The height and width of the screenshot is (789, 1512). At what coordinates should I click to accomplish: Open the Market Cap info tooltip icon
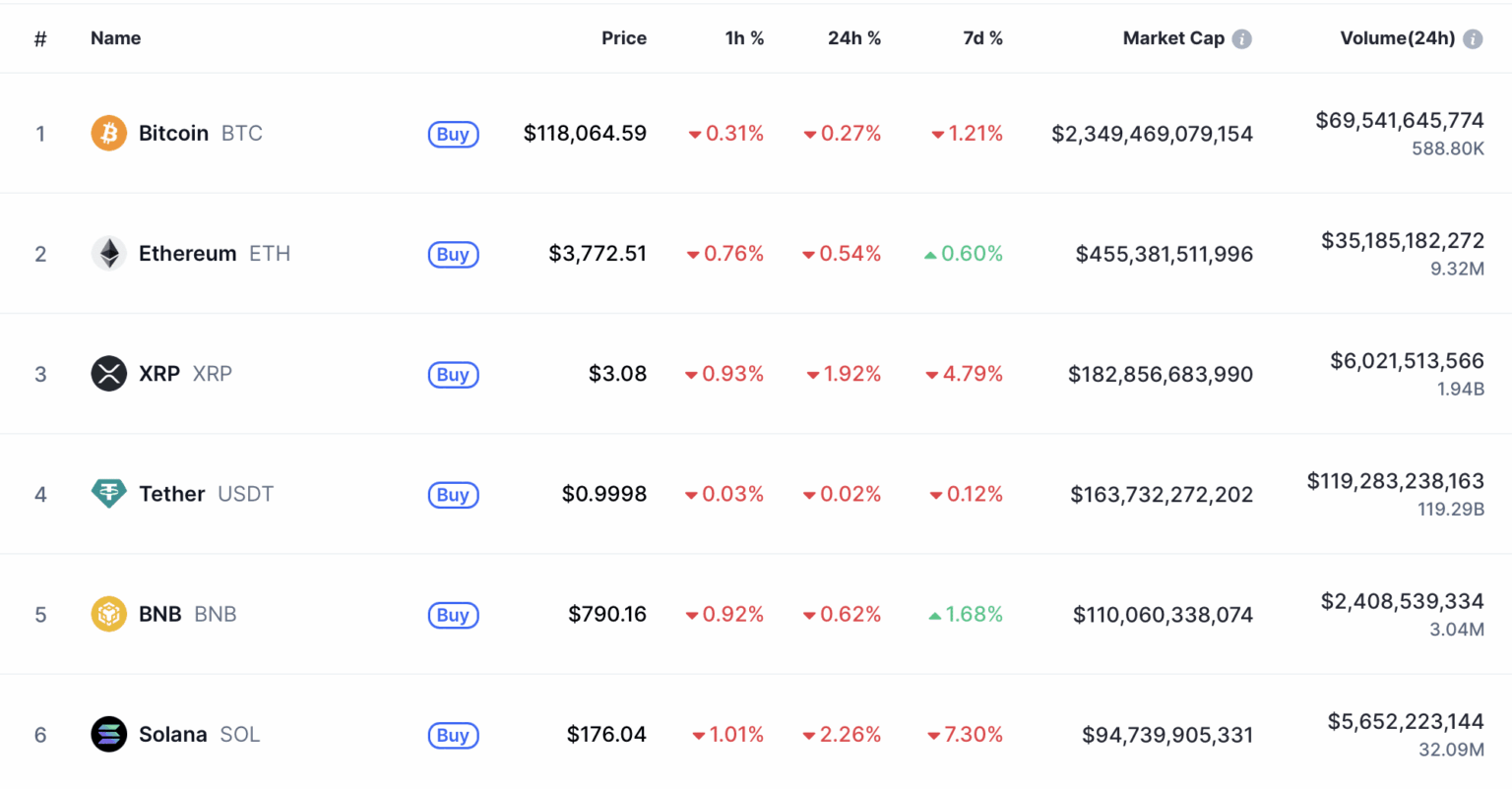(x=1242, y=39)
